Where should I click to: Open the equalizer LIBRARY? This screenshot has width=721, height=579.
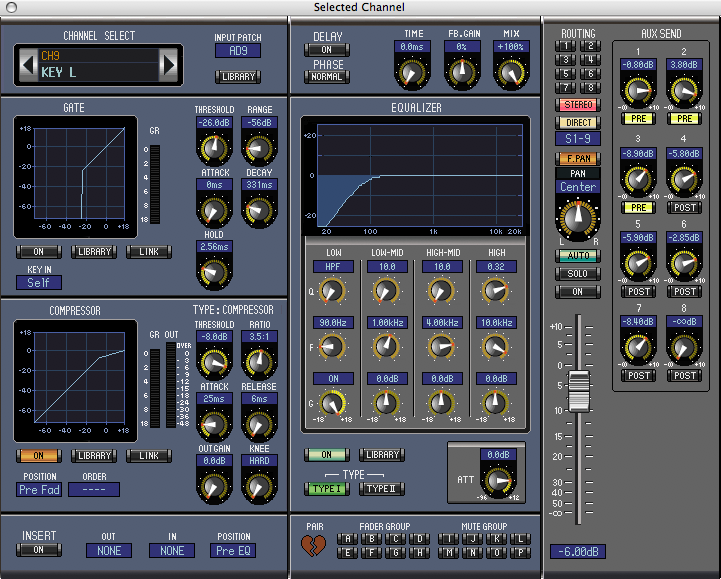(x=382, y=454)
